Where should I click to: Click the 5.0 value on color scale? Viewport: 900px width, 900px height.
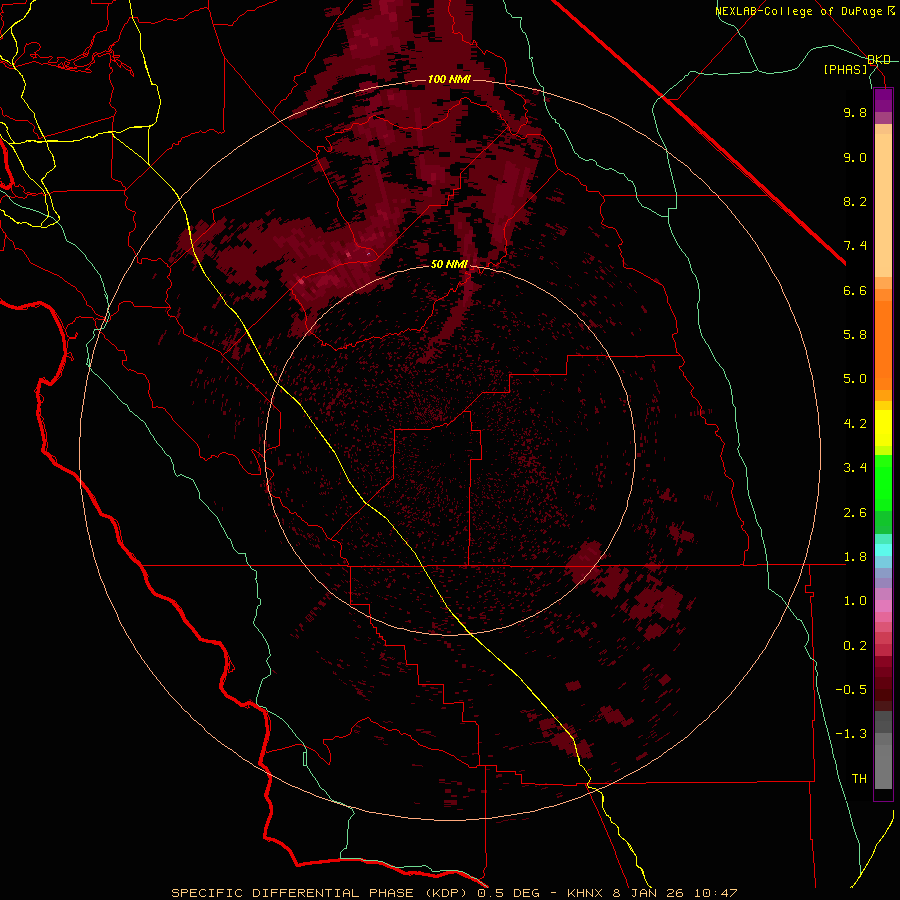coord(855,379)
